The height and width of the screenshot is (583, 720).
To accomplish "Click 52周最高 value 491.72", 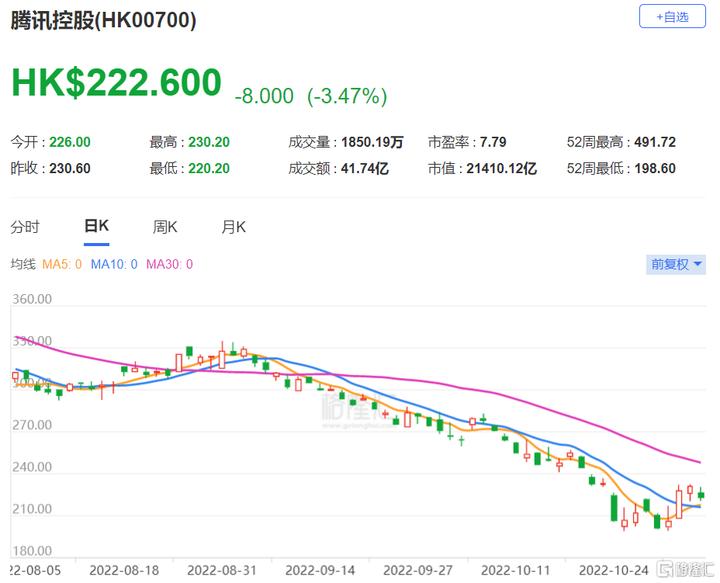I will [655, 142].
